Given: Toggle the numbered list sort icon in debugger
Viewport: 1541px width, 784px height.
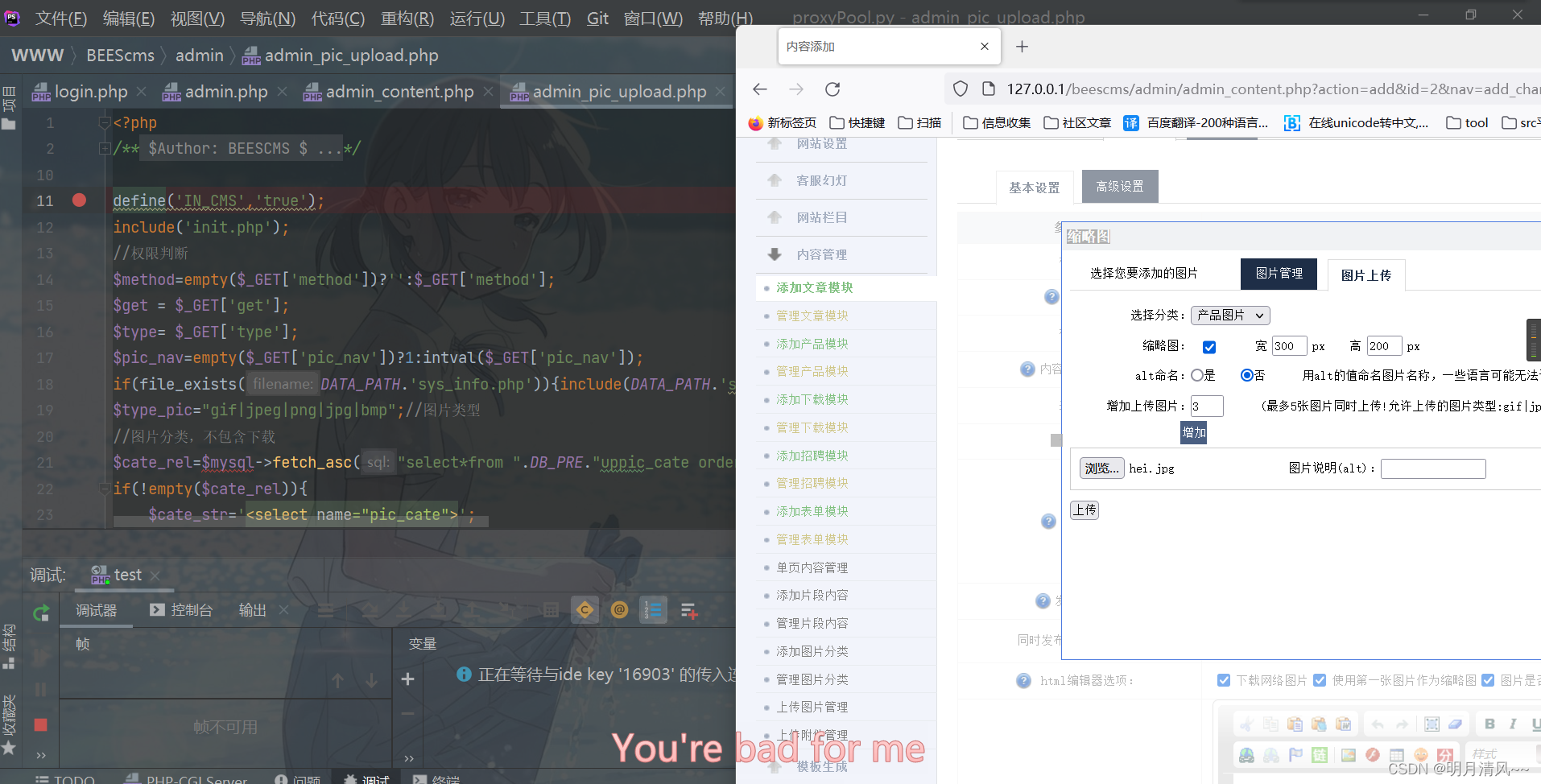Looking at the screenshot, I should click(653, 610).
